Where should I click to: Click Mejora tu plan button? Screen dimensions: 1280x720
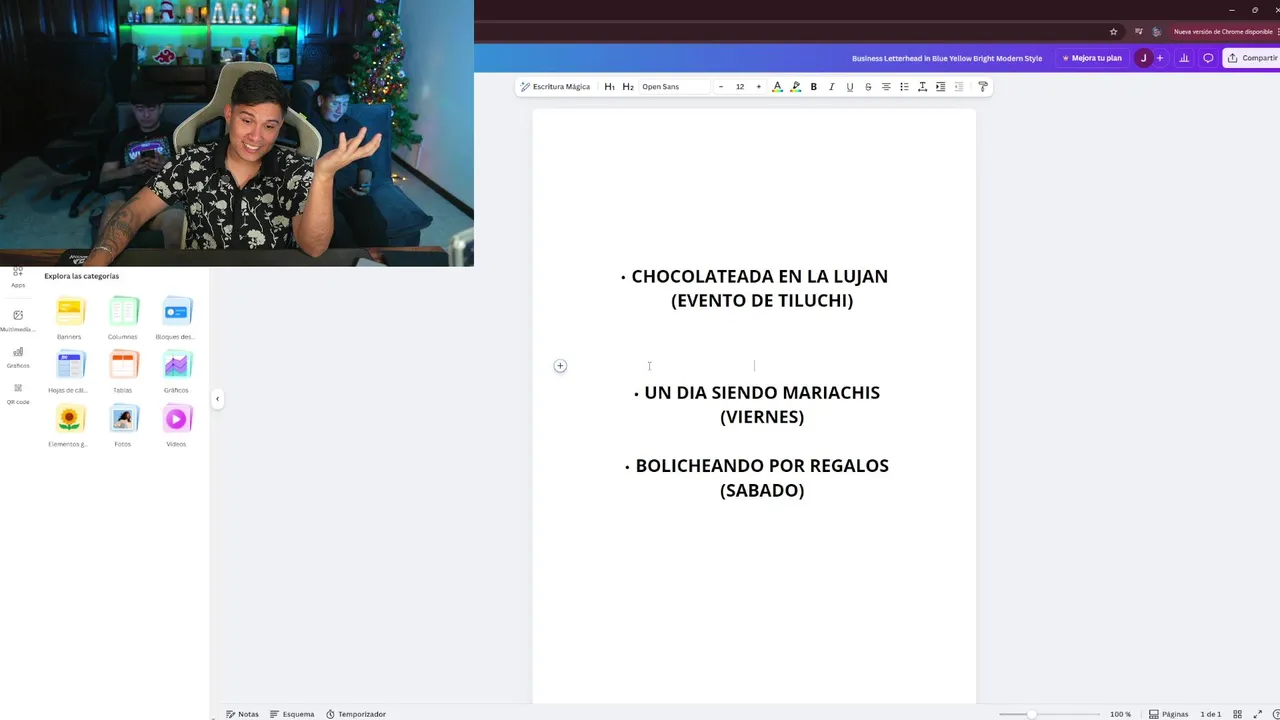tap(1092, 58)
